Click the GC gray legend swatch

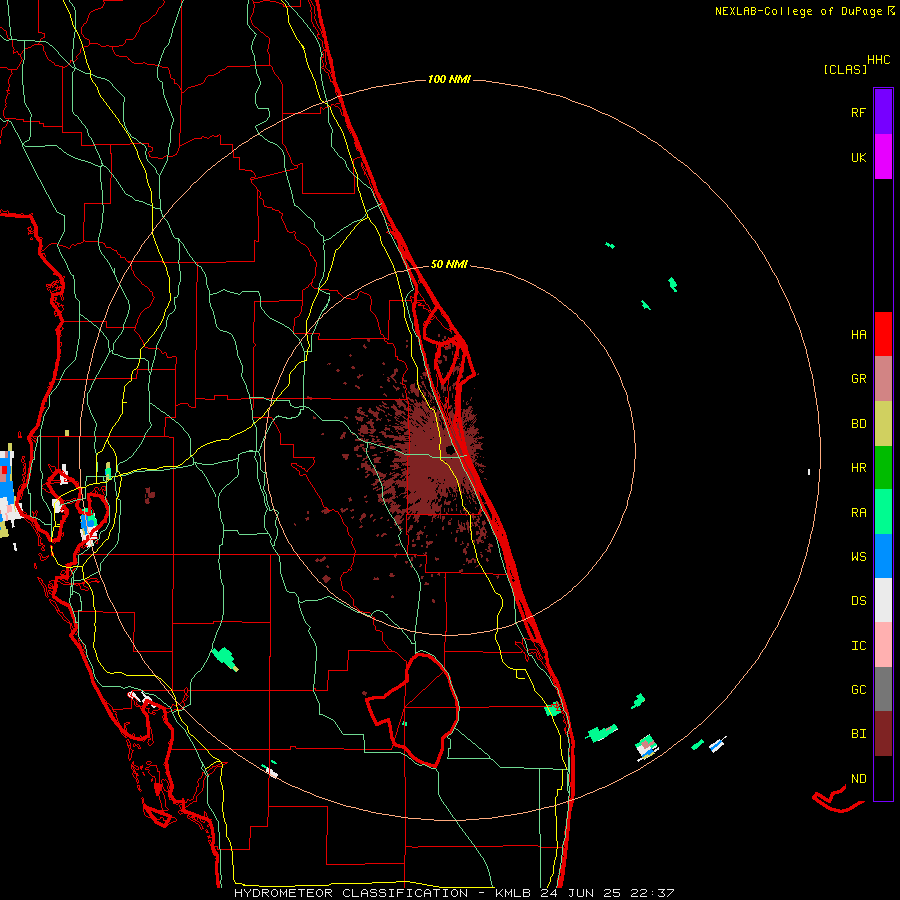[883, 689]
